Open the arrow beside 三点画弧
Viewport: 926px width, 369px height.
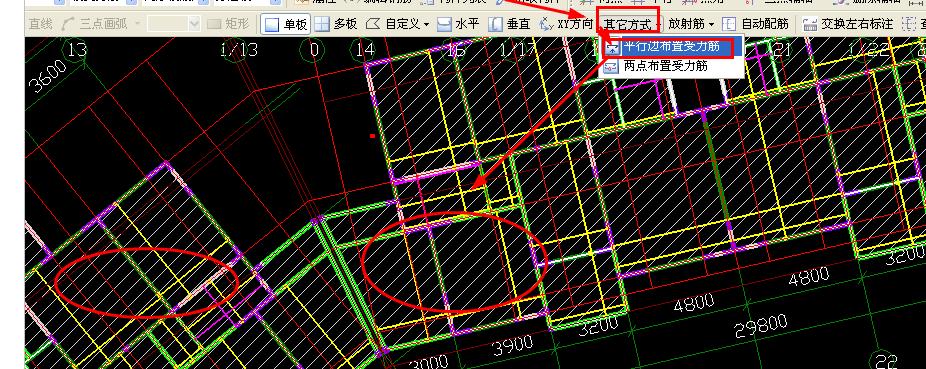click(x=138, y=24)
